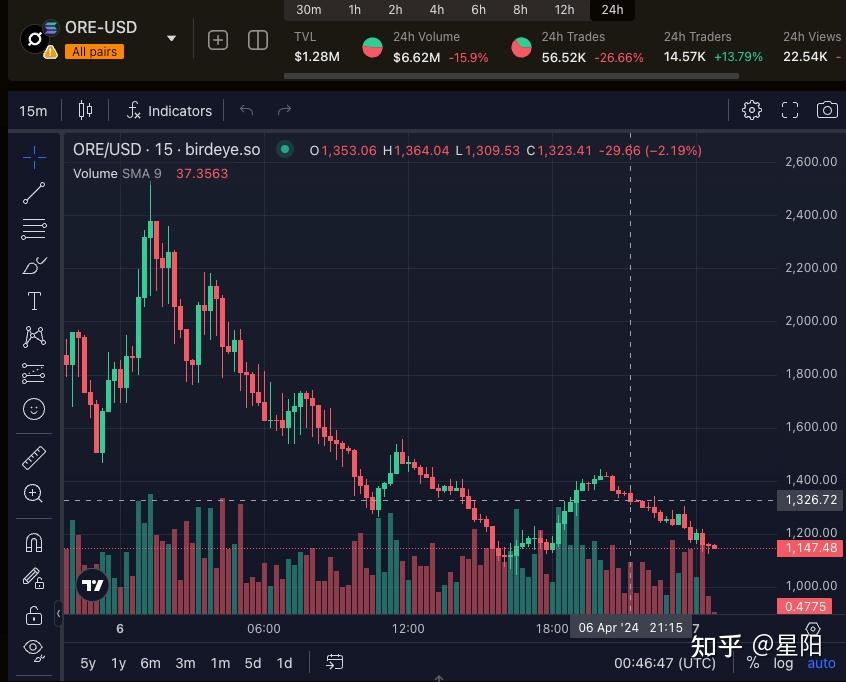Select the 8h stats tab
Image resolution: width=846 pixels, height=682 pixels.
(520, 10)
